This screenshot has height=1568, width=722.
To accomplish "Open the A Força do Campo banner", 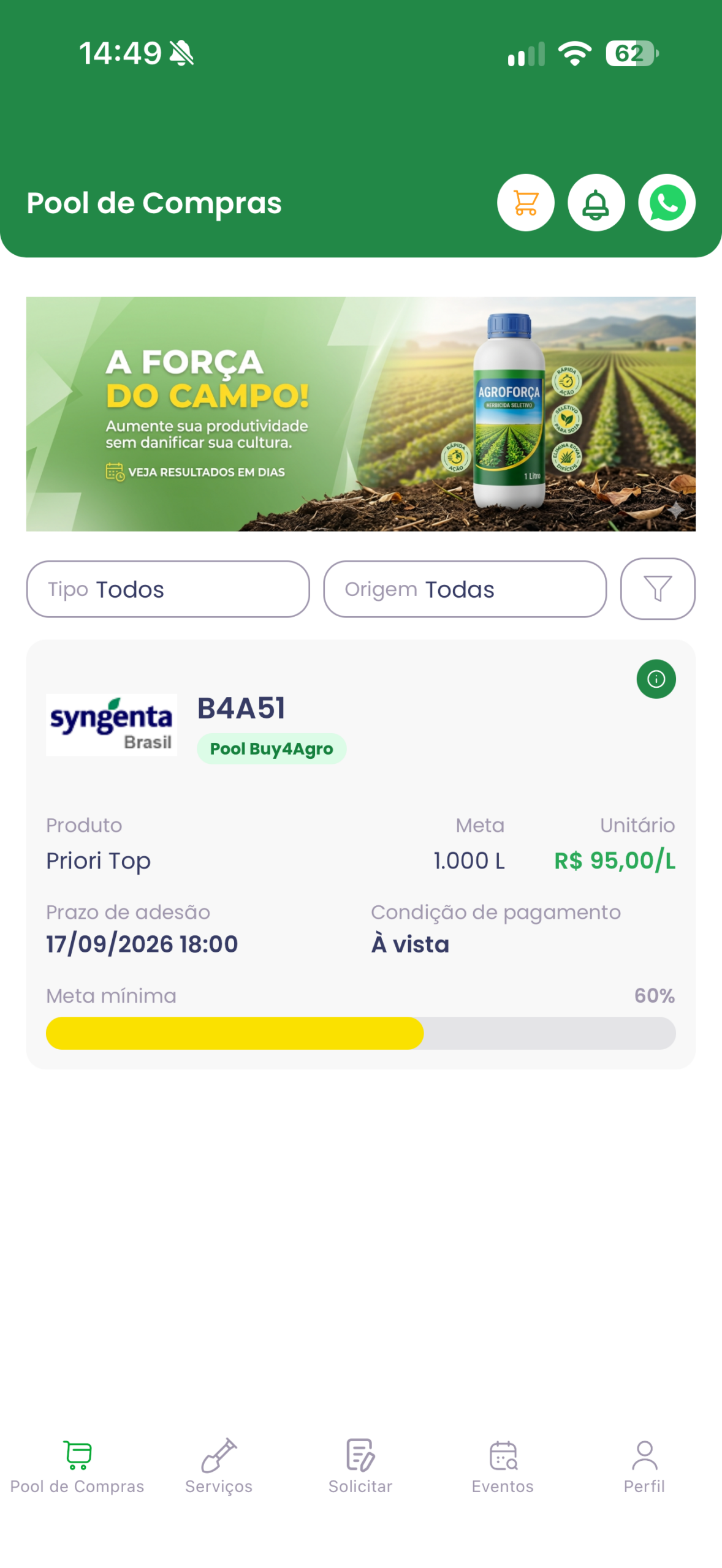I will (x=360, y=414).
